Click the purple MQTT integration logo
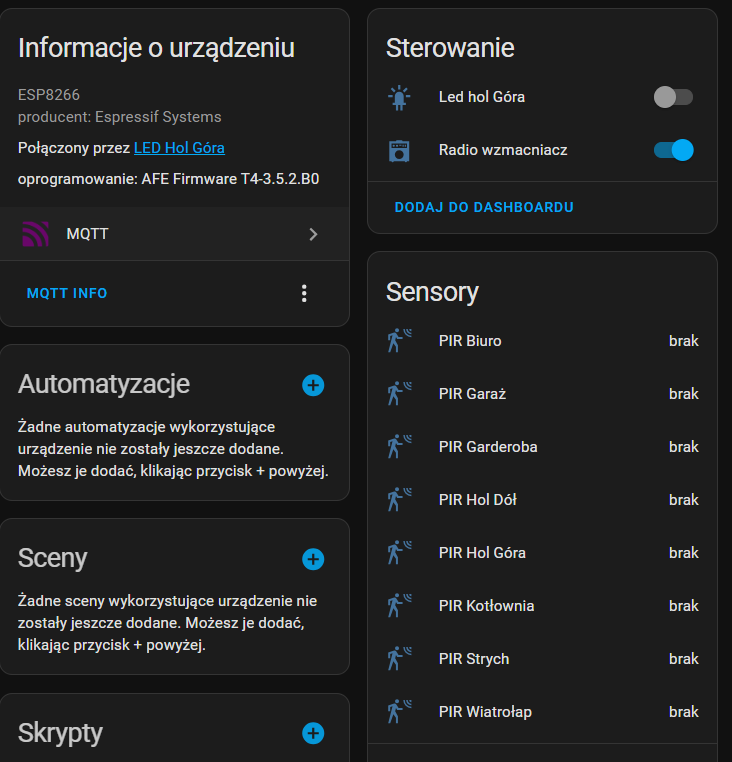The image size is (732, 762). pyautogui.click(x=35, y=234)
